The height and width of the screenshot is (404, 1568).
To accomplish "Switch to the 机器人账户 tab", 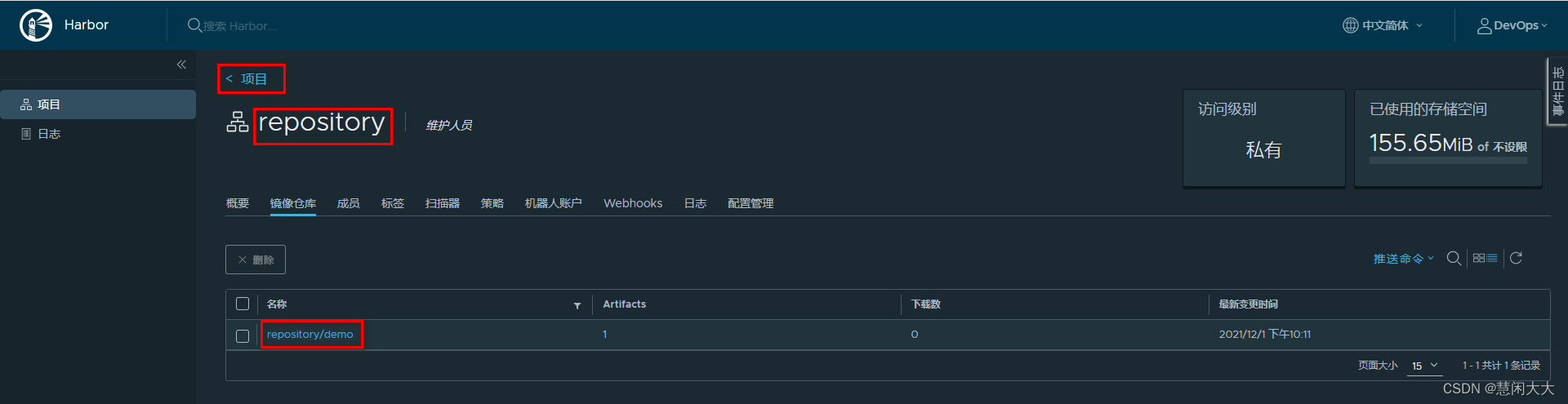I will click(x=554, y=203).
